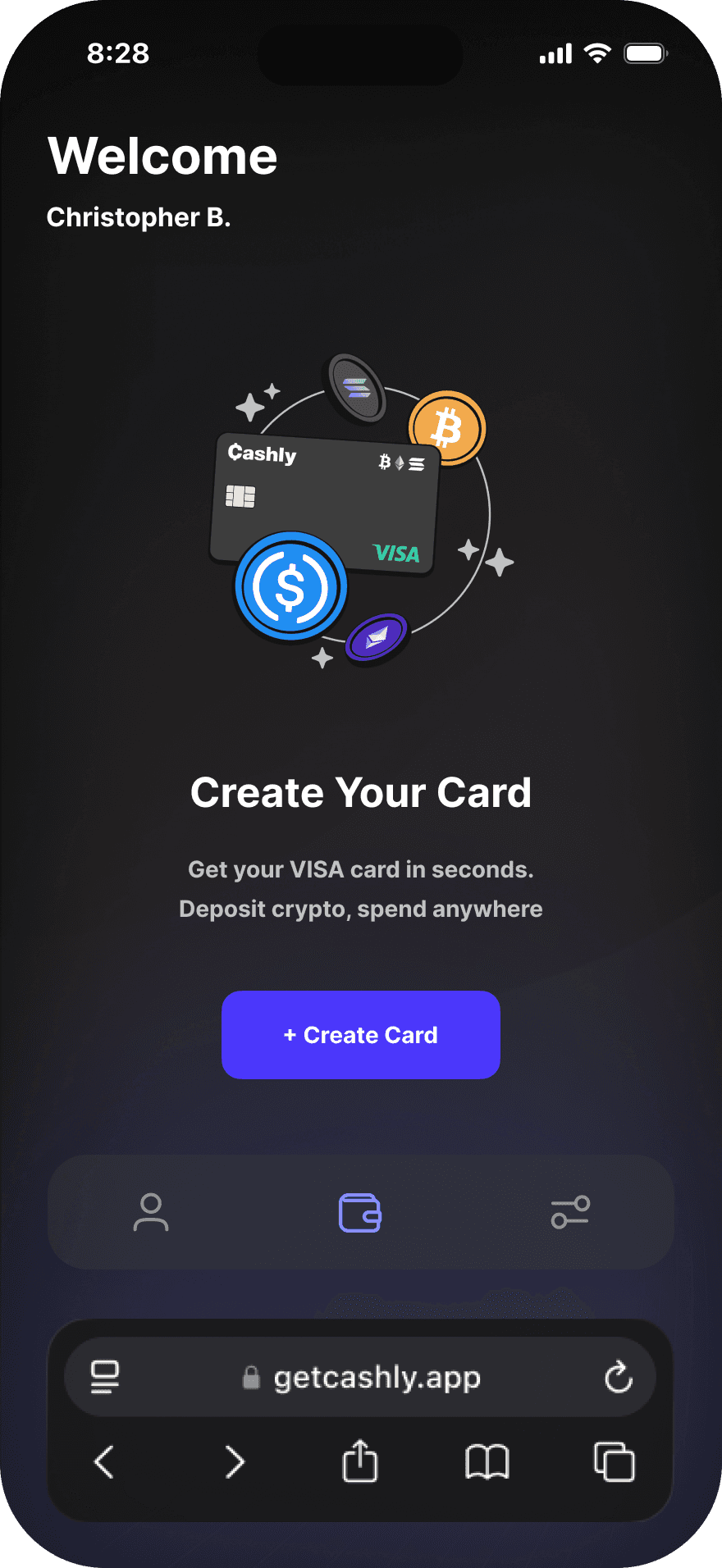Open the browser page settings icon
The image size is (722, 1568).
[x=105, y=1377]
